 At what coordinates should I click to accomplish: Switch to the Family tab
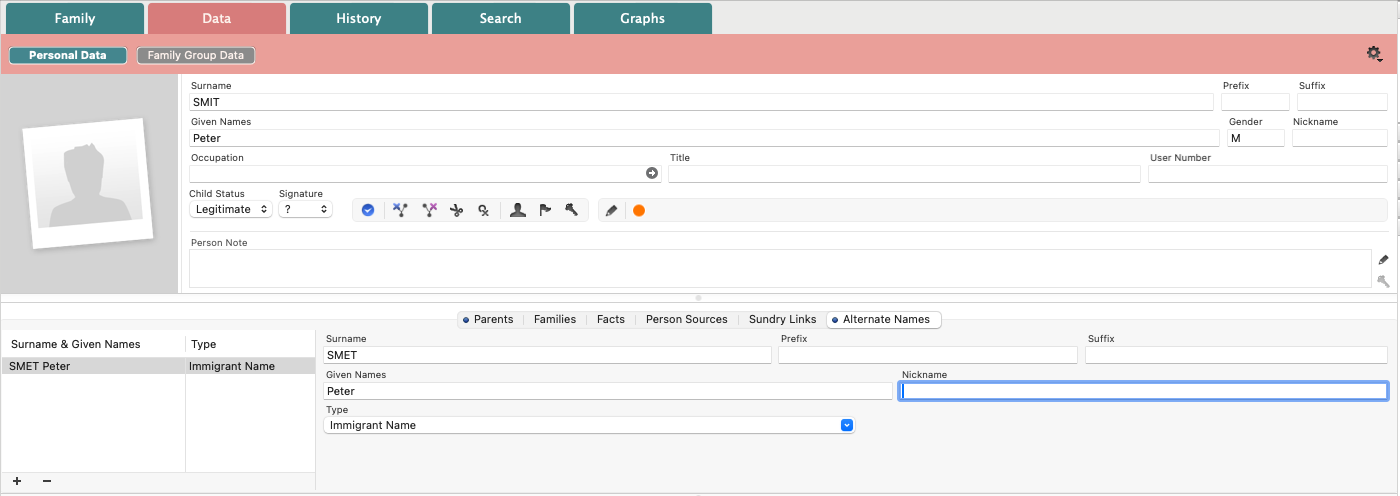tap(75, 18)
